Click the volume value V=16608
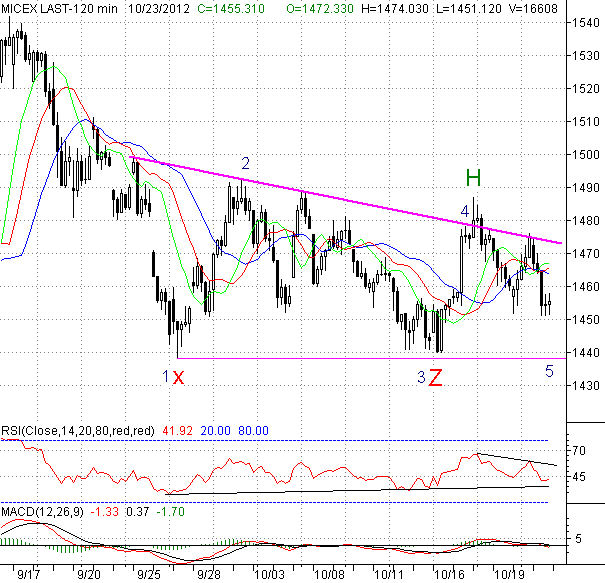The image size is (605, 583). click(533, 8)
